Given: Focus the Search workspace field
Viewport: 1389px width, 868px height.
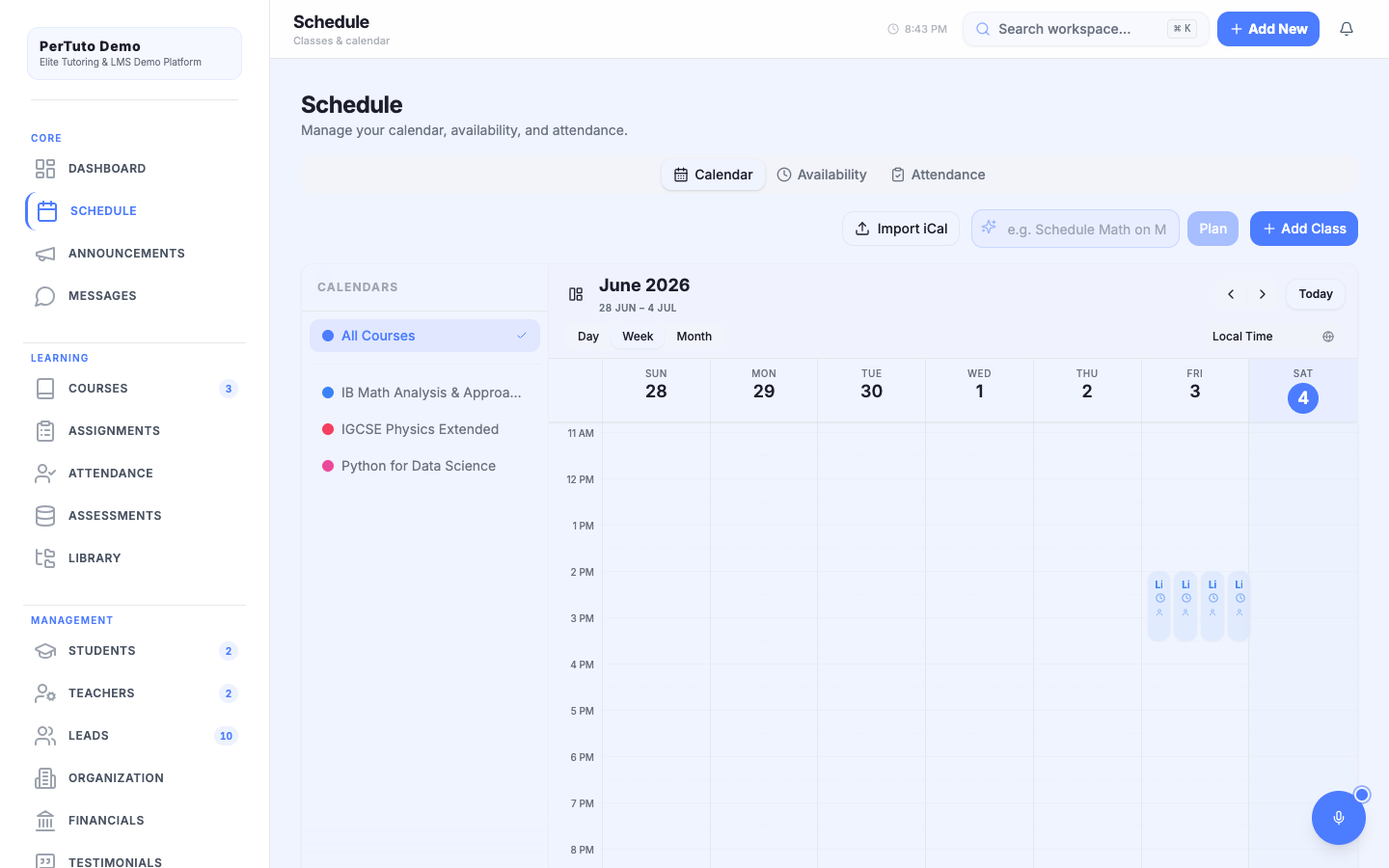Looking at the screenshot, I should (x=1085, y=29).
